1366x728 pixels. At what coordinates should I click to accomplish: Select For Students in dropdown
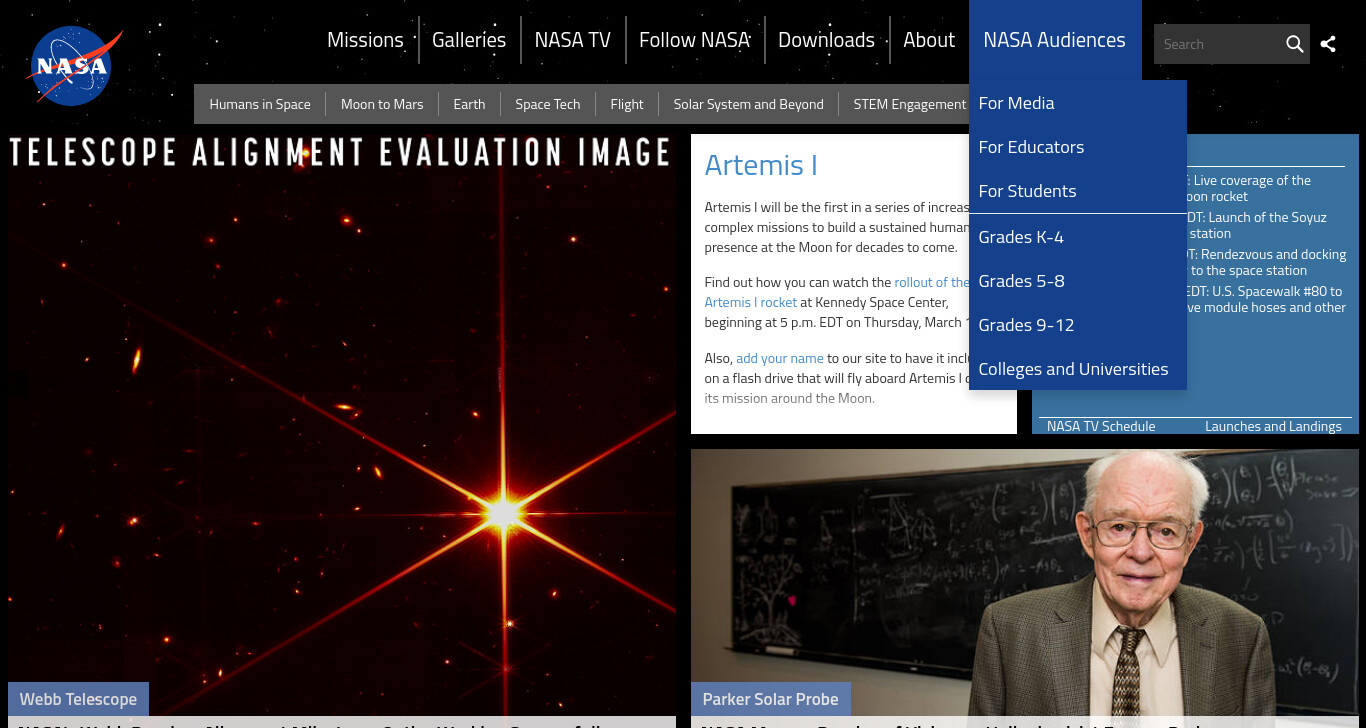click(1077, 191)
